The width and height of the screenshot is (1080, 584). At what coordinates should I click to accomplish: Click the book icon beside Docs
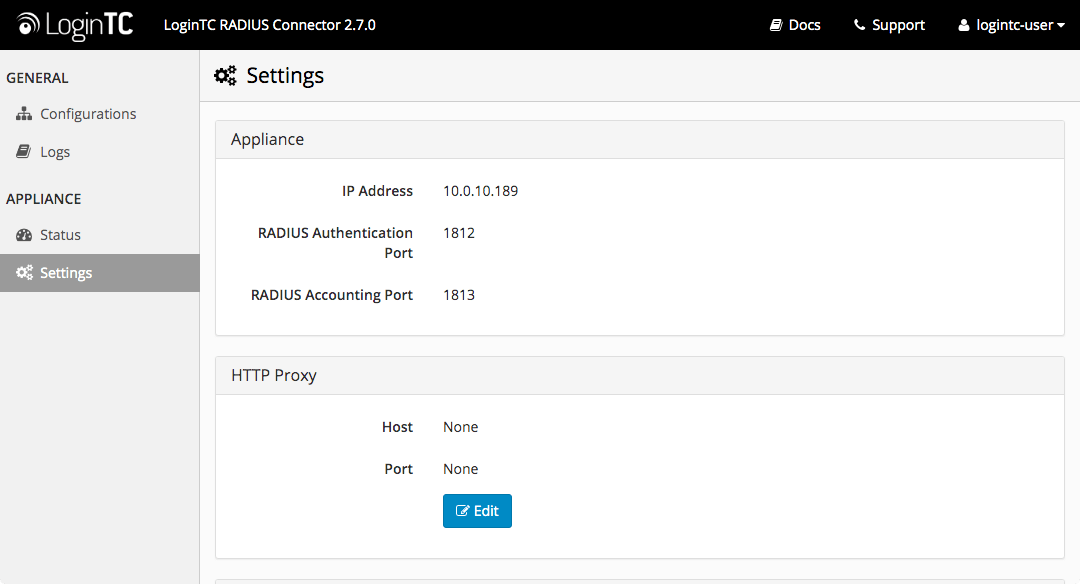coord(777,24)
